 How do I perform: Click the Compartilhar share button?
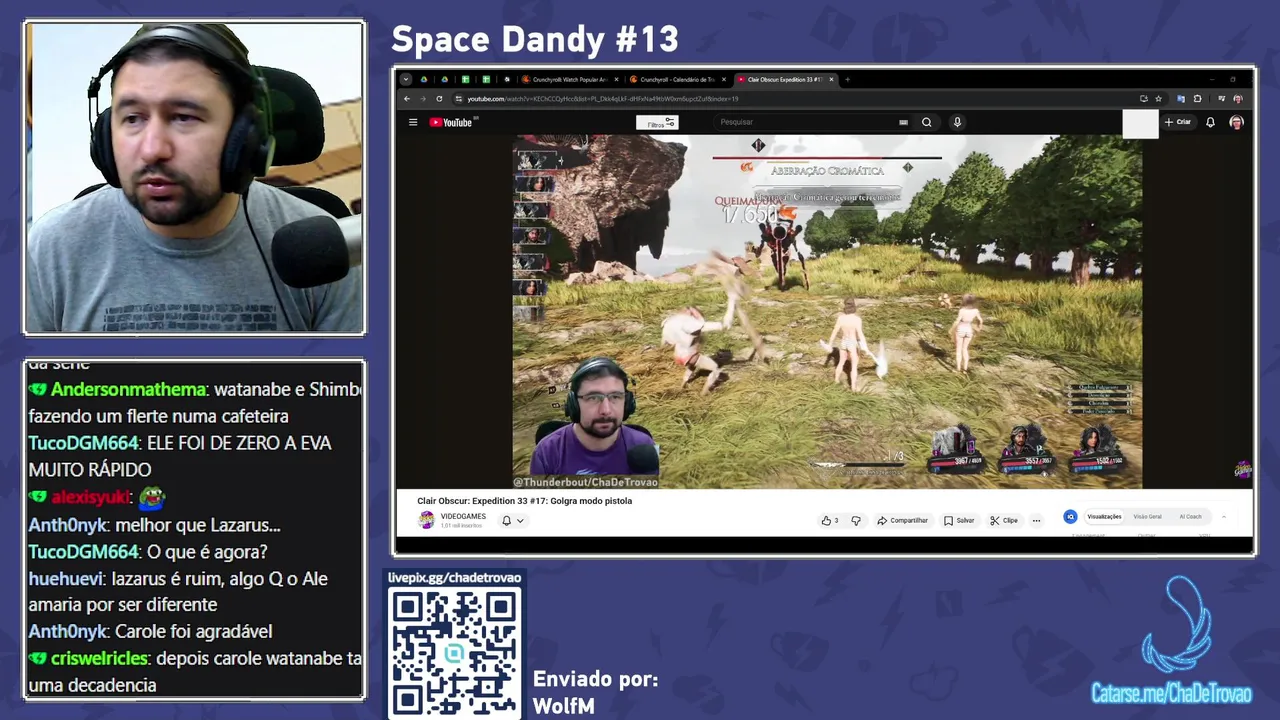click(902, 520)
